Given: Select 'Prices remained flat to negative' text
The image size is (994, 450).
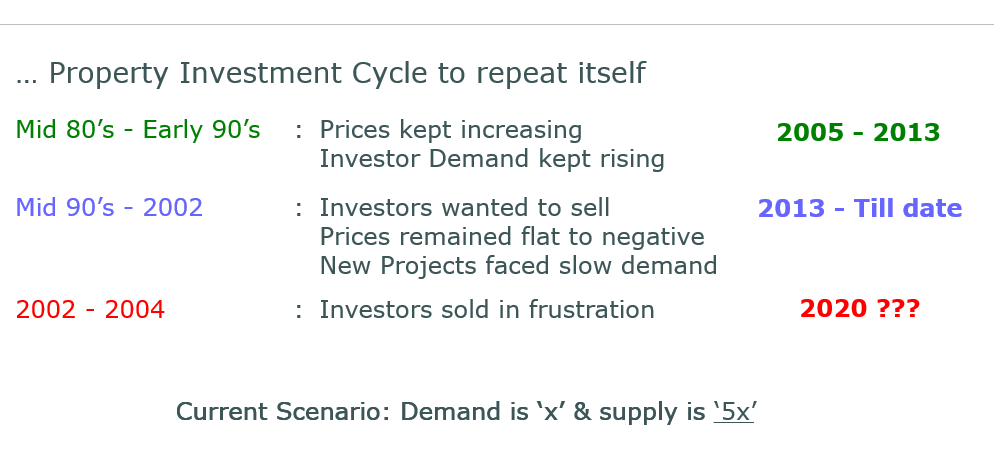Looking at the screenshot, I should tap(512, 237).
